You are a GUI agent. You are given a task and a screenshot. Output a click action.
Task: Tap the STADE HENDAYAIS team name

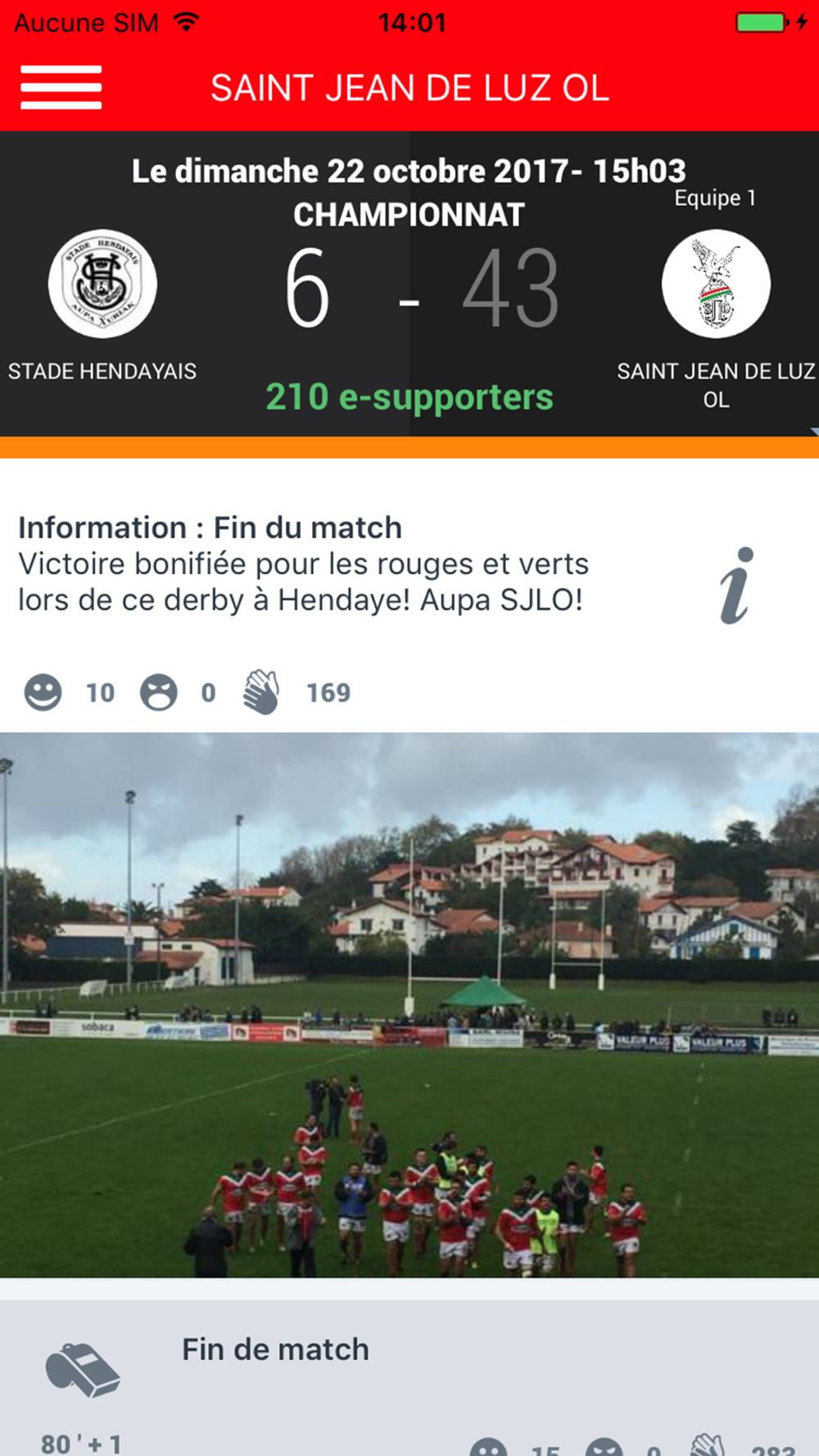(102, 371)
